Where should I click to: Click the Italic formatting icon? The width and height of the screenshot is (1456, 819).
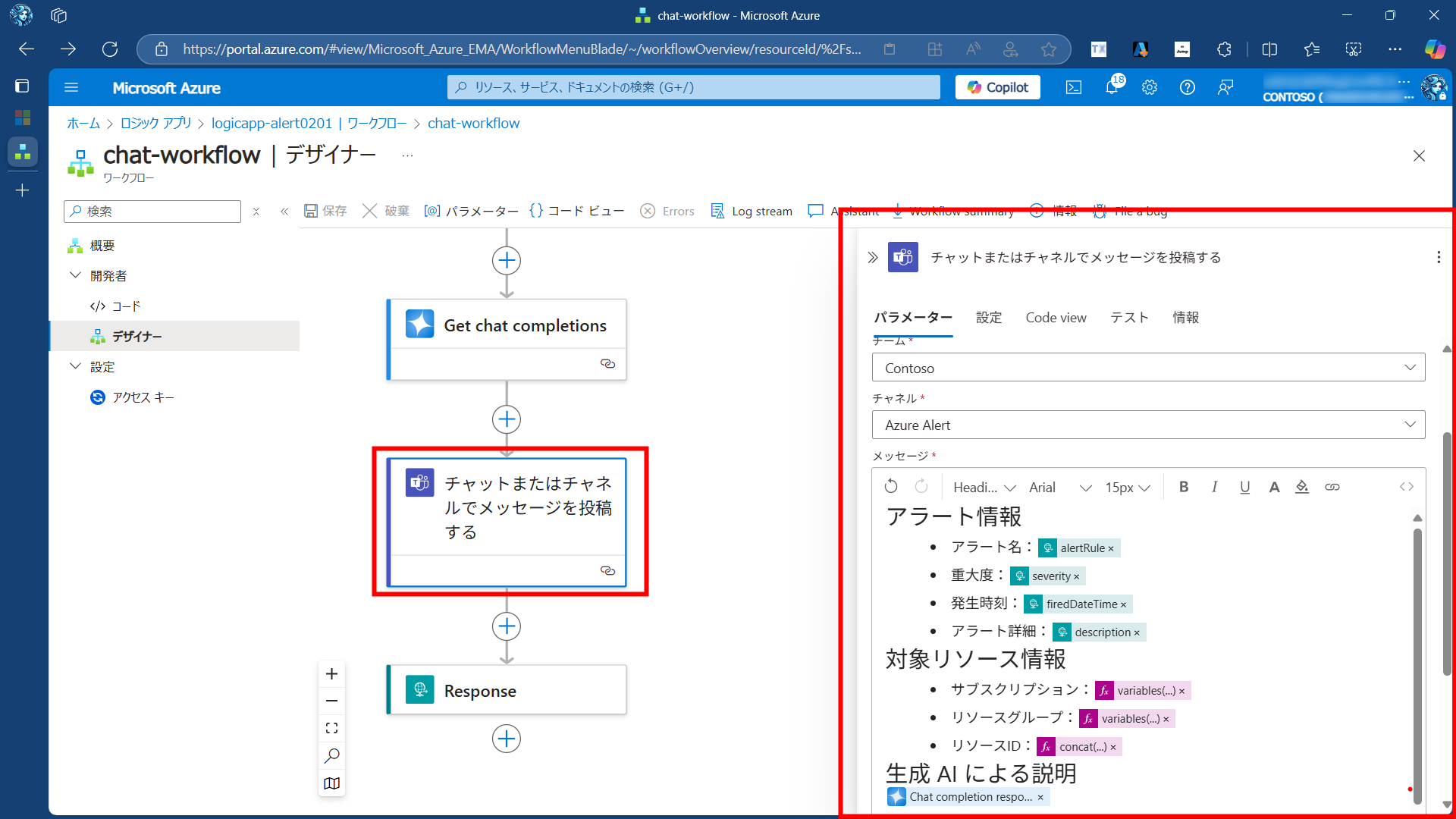[x=1214, y=487]
